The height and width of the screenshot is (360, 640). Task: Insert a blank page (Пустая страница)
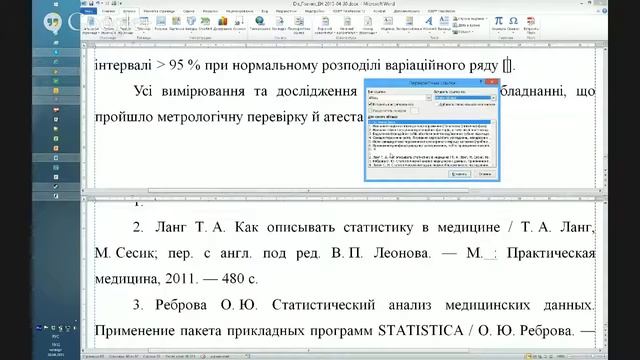tap(108, 25)
